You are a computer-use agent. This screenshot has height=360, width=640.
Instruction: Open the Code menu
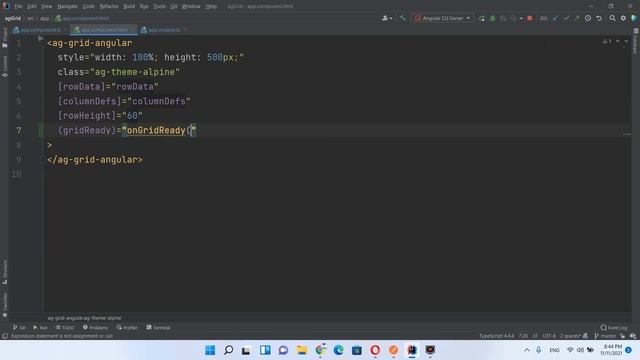point(89,7)
